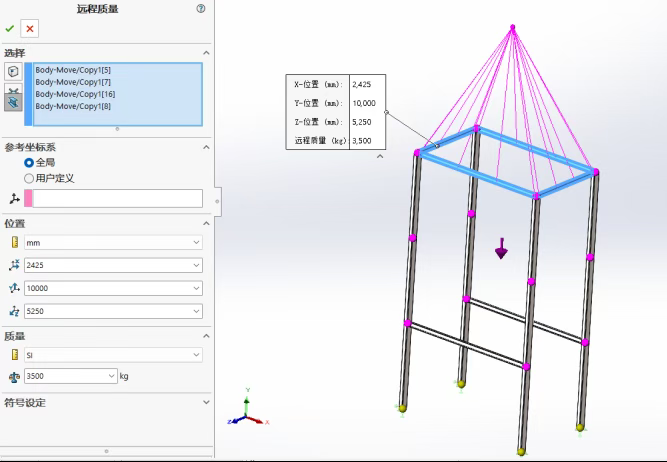Cancel with the red X button
Viewport: 667px width, 462px height.
click(x=30, y=29)
